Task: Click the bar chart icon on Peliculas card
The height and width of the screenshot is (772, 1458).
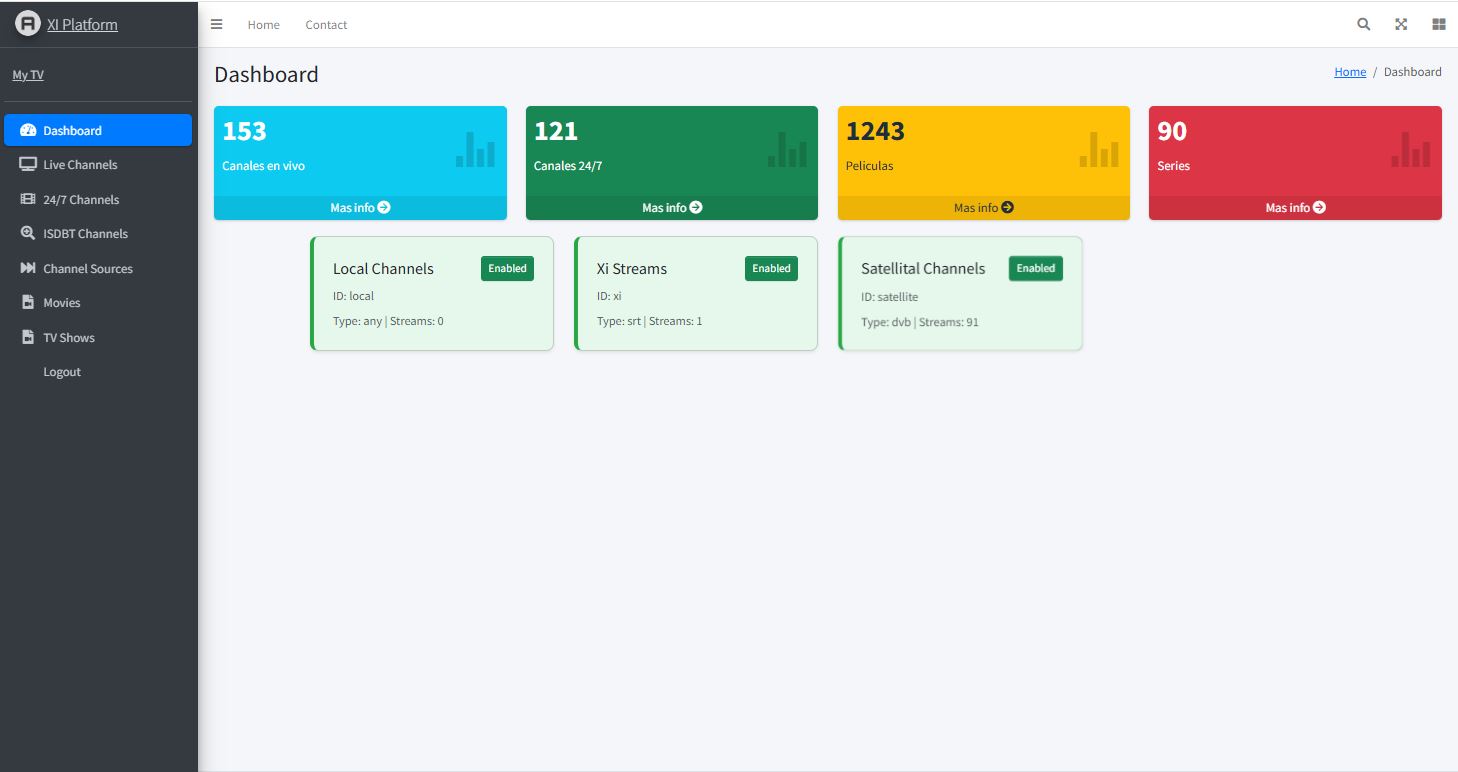Action: click(x=1099, y=150)
